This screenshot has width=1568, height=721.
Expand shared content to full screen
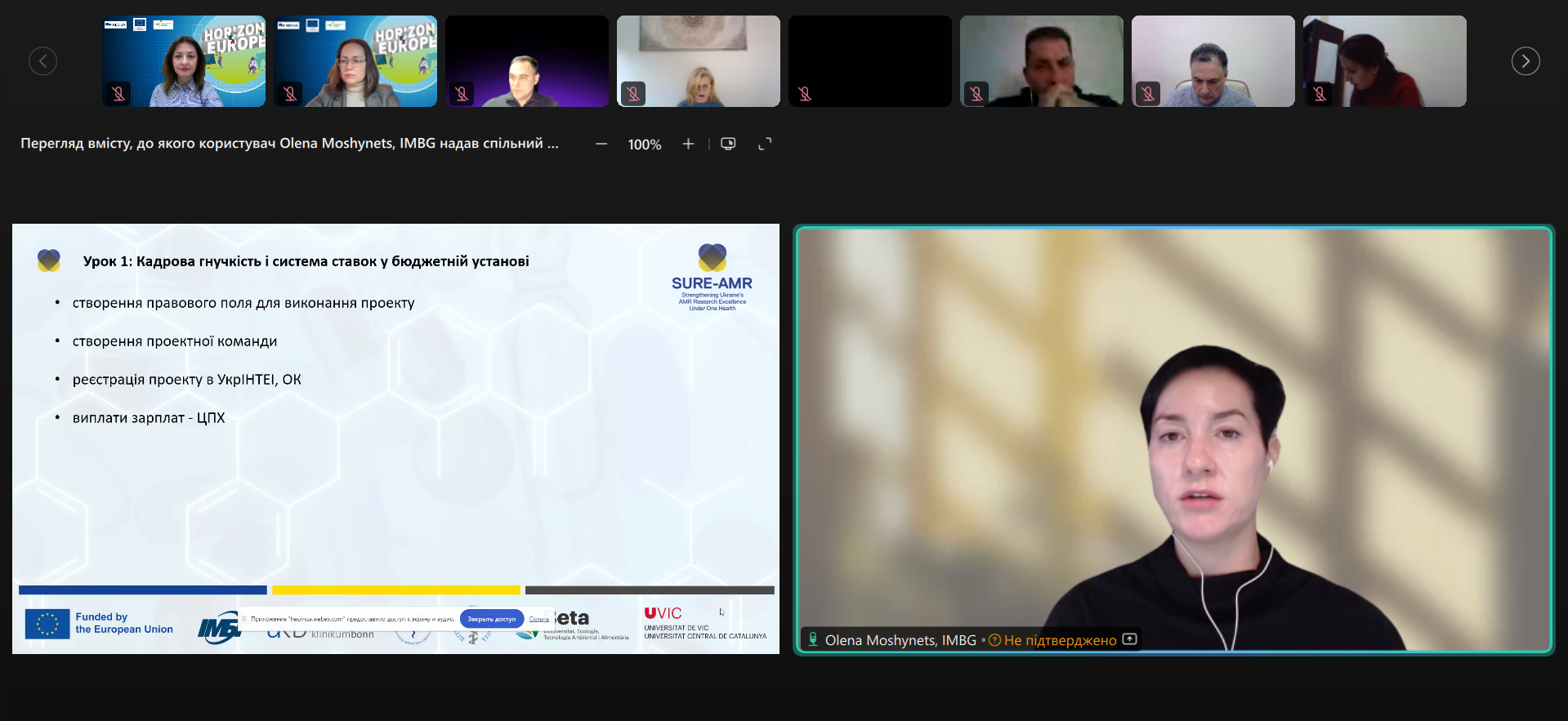(765, 144)
